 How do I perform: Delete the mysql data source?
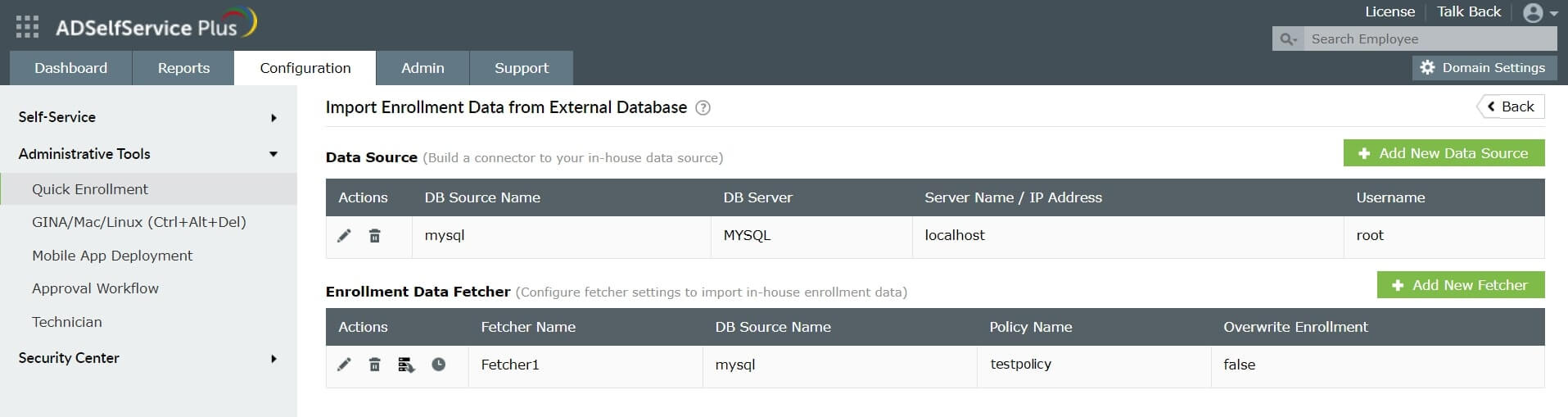pos(374,236)
